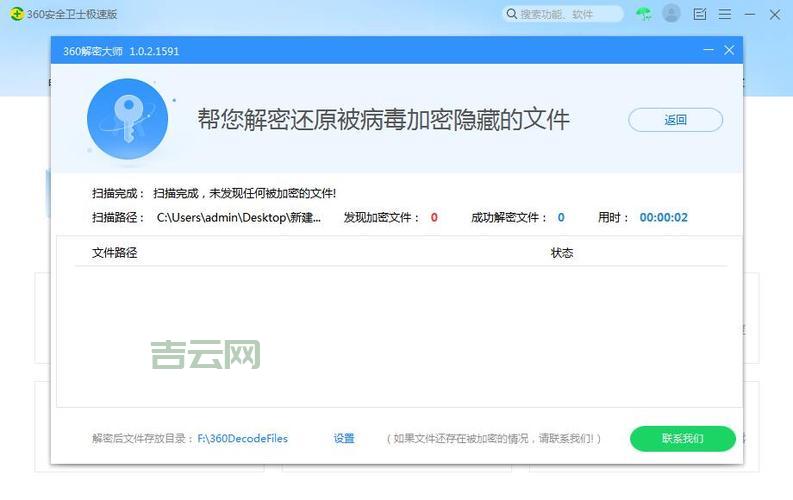
Task: Minimize the 360安全卫士极速版 main window
Action: [x=750, y=15]
